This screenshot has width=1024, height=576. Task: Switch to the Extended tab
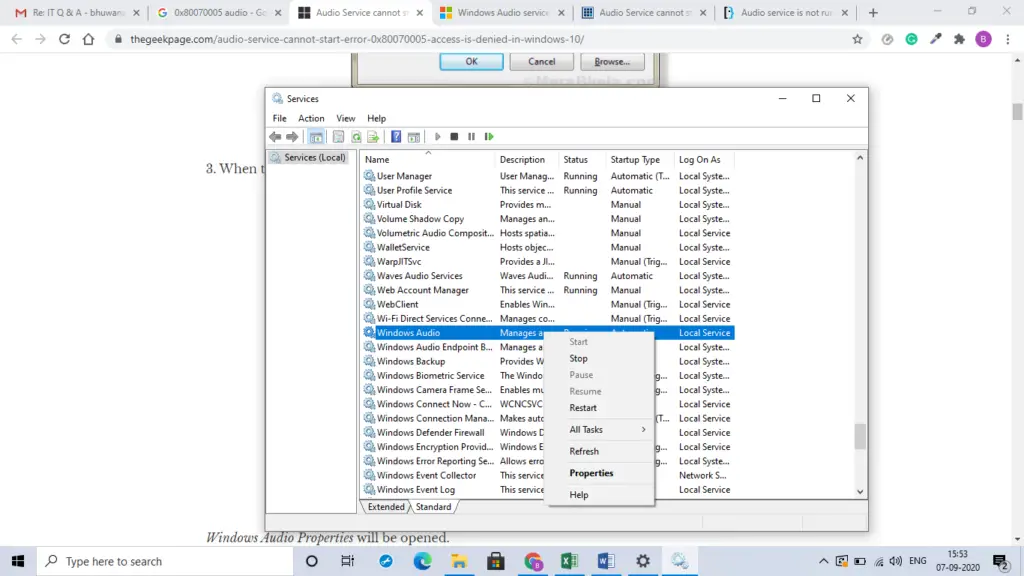click(386, 507)
